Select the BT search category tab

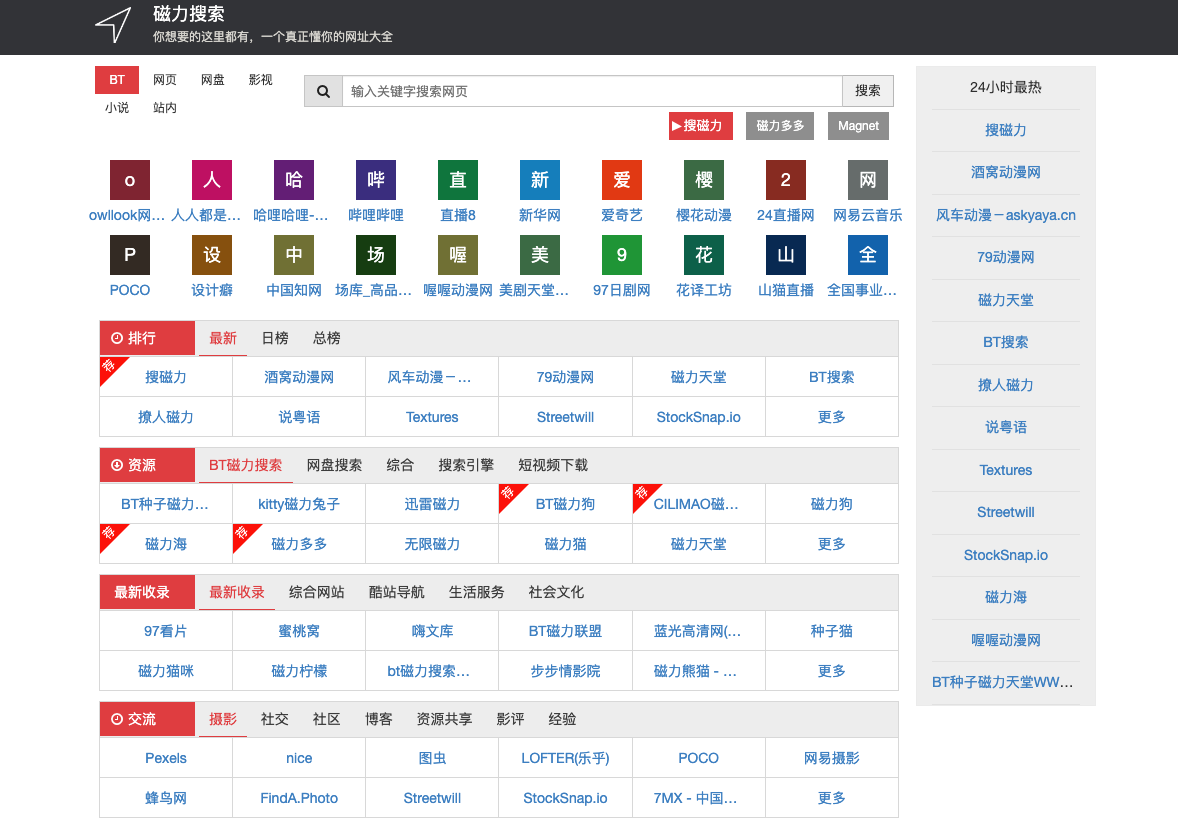(116, 80)
